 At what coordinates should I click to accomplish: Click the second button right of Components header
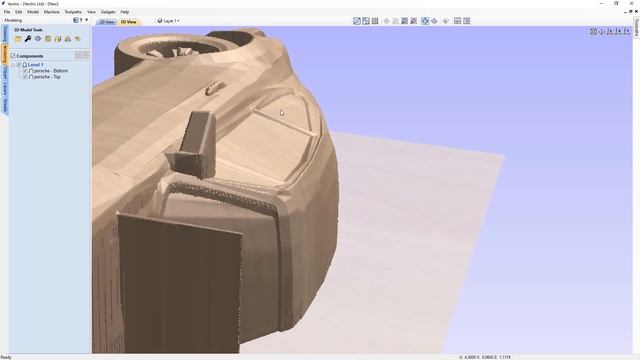(86, 55)
